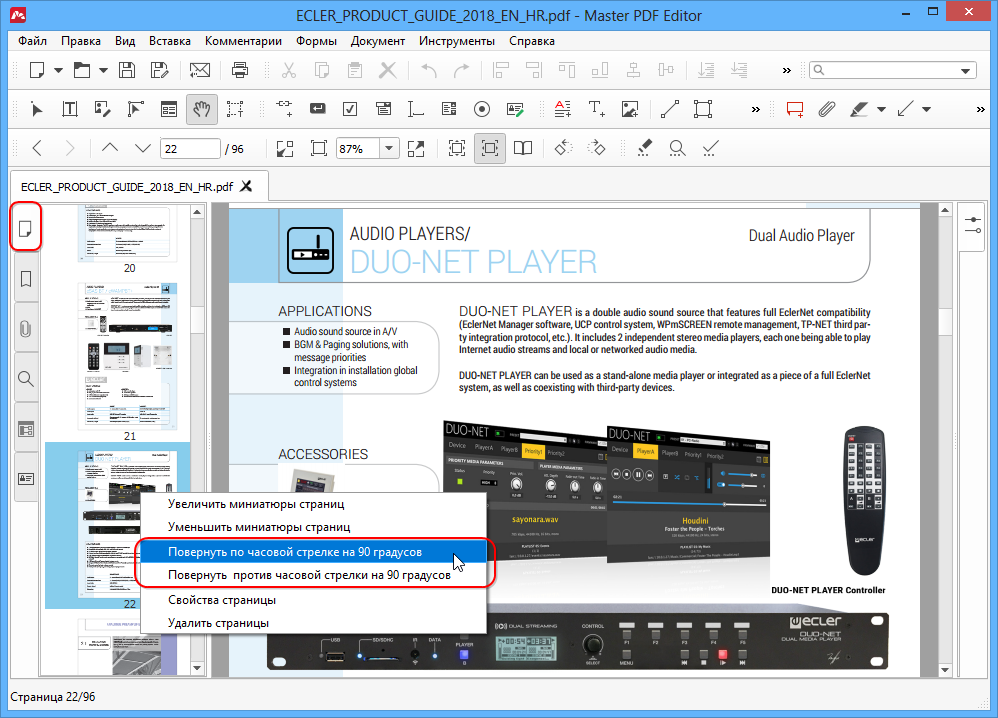The height and width of the screenshot is (718, 998).
Task: Open the pencil tool dropdown arrow
Action: [x=927, y=109]
